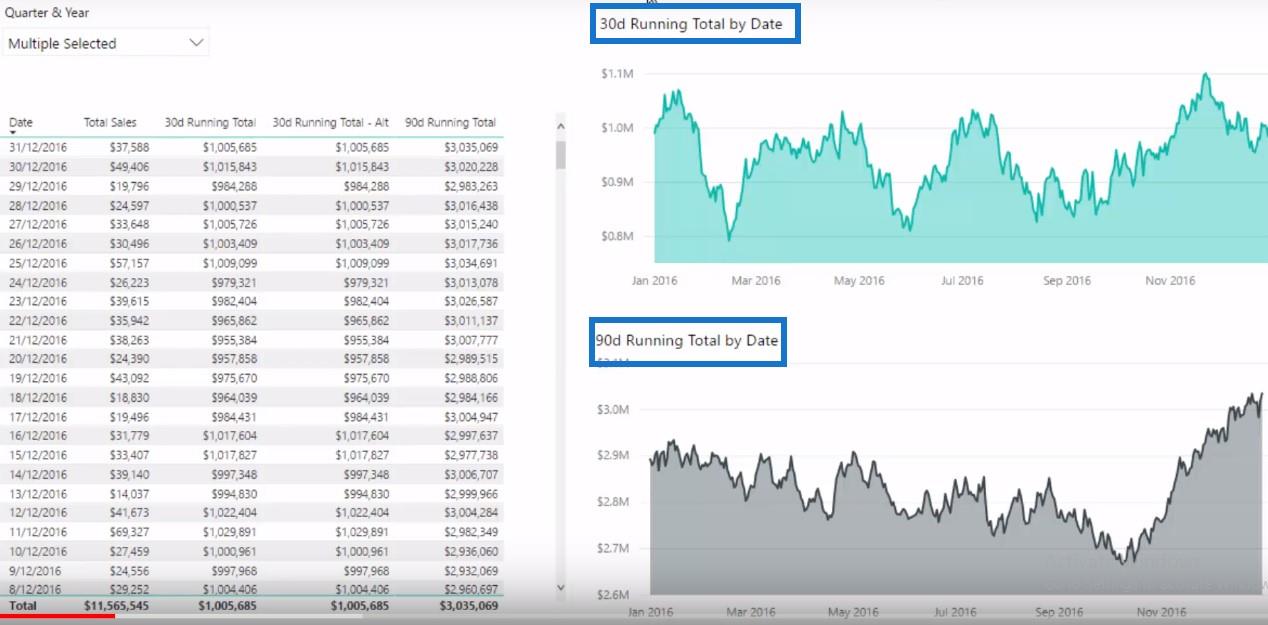Select the 20/12/2016 date cell
This screenshot has width=1268, height=625.
[38, 359]
